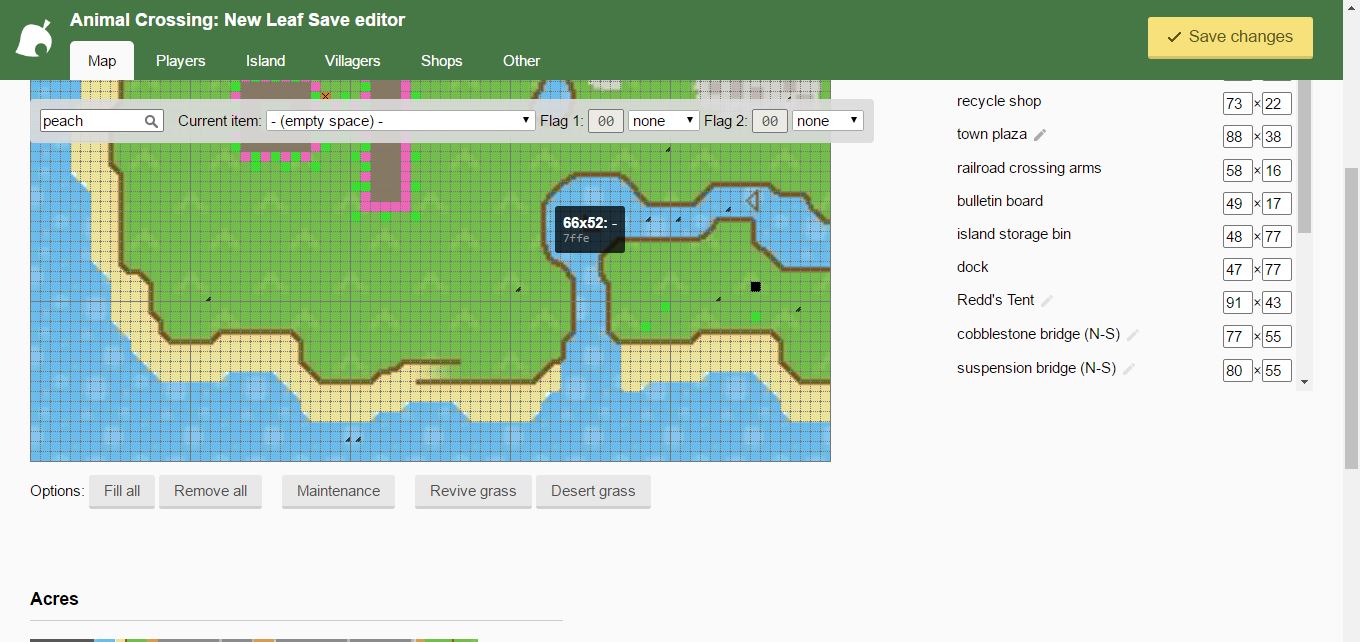The height and width of the screenshot is (642, 1360).
Task: Edit Redd's Tent using pencil icon
Action: pos(1047,301)
